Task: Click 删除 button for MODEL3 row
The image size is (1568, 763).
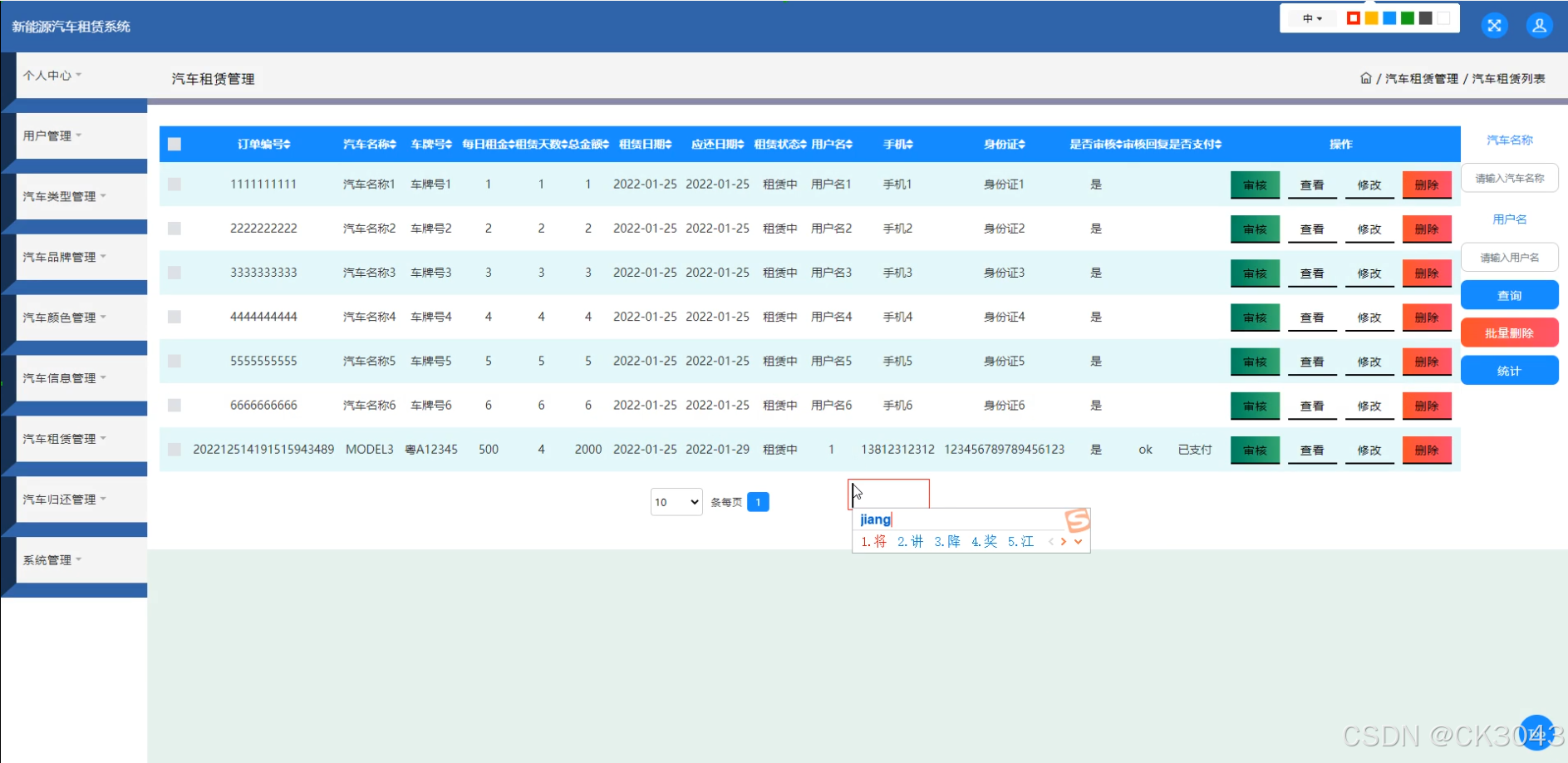Action: pos(1427,450)
